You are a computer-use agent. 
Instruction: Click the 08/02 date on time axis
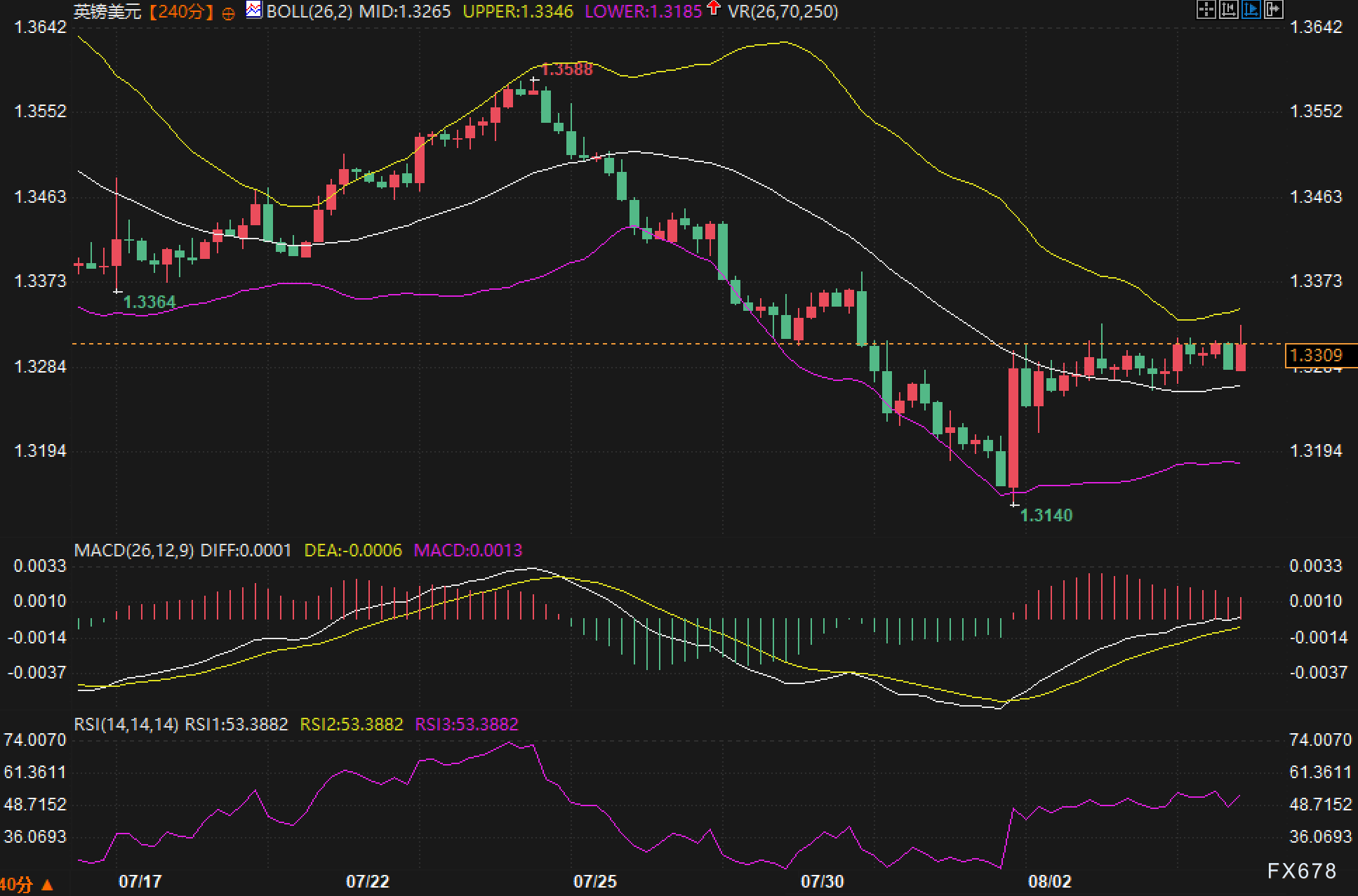(x=1049, y=881)
